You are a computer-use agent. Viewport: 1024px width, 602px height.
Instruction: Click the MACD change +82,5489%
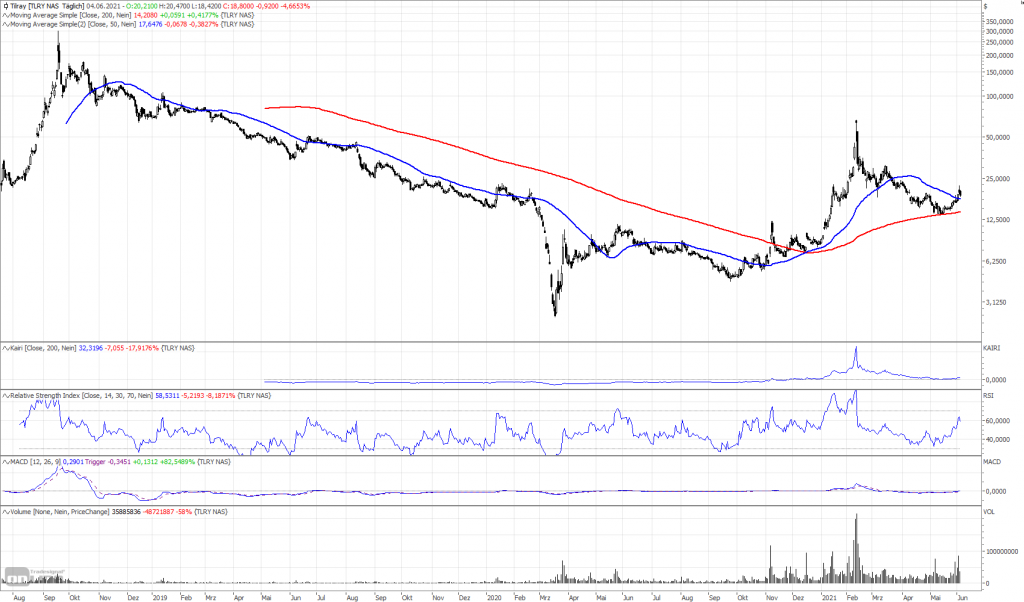pos(177,462)
